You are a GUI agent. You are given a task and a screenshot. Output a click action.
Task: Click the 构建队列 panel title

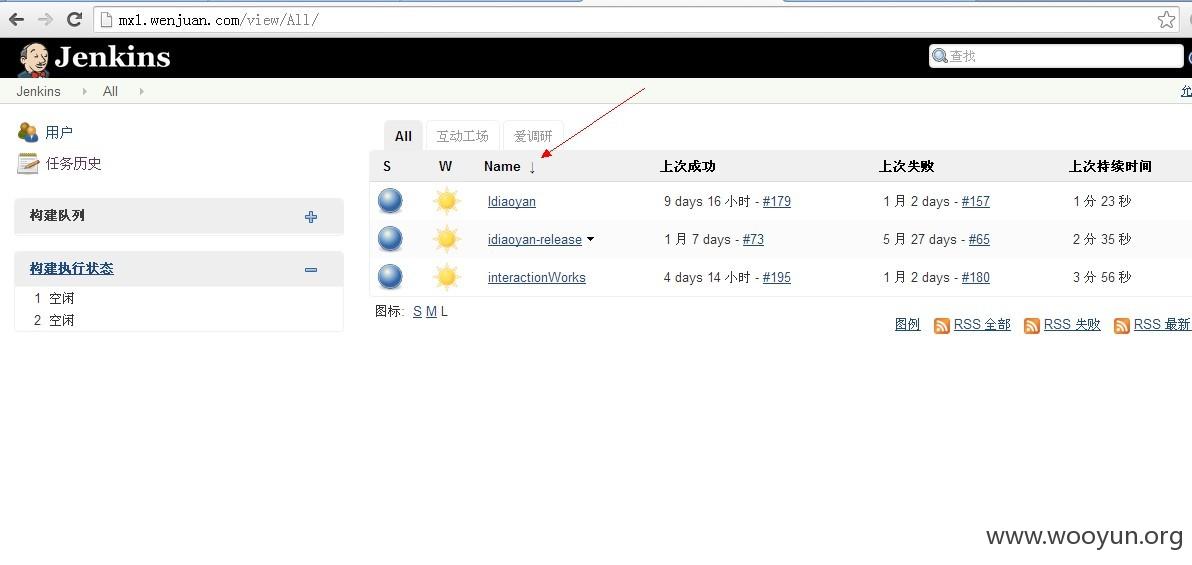57,216
